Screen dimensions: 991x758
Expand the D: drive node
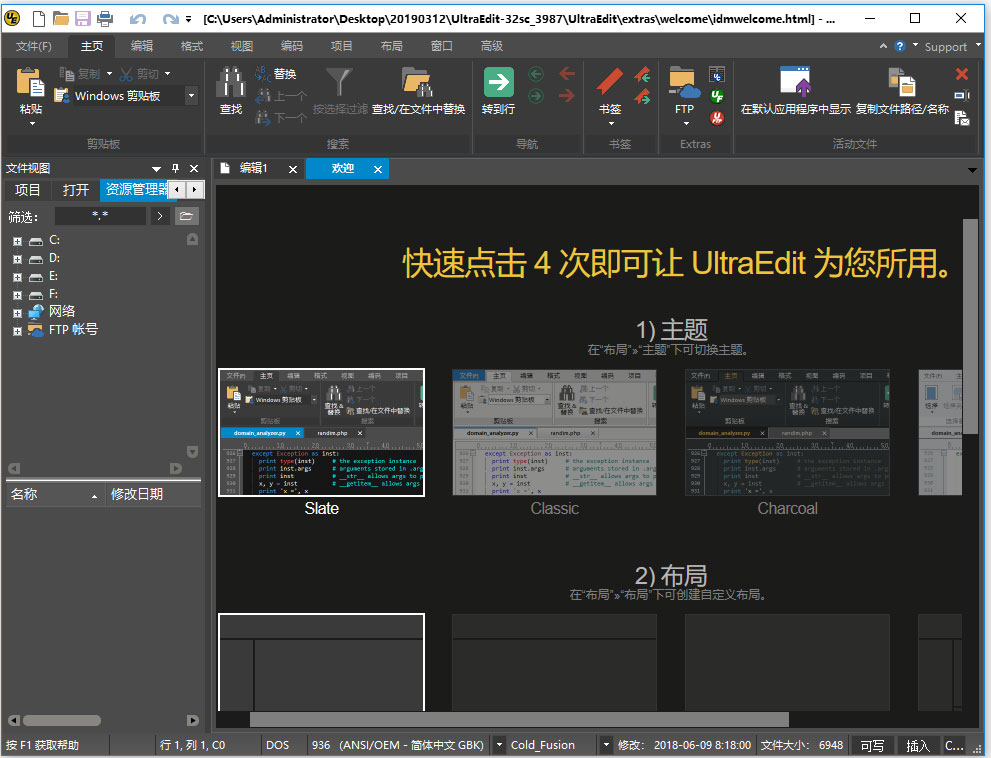pos(17,259)
